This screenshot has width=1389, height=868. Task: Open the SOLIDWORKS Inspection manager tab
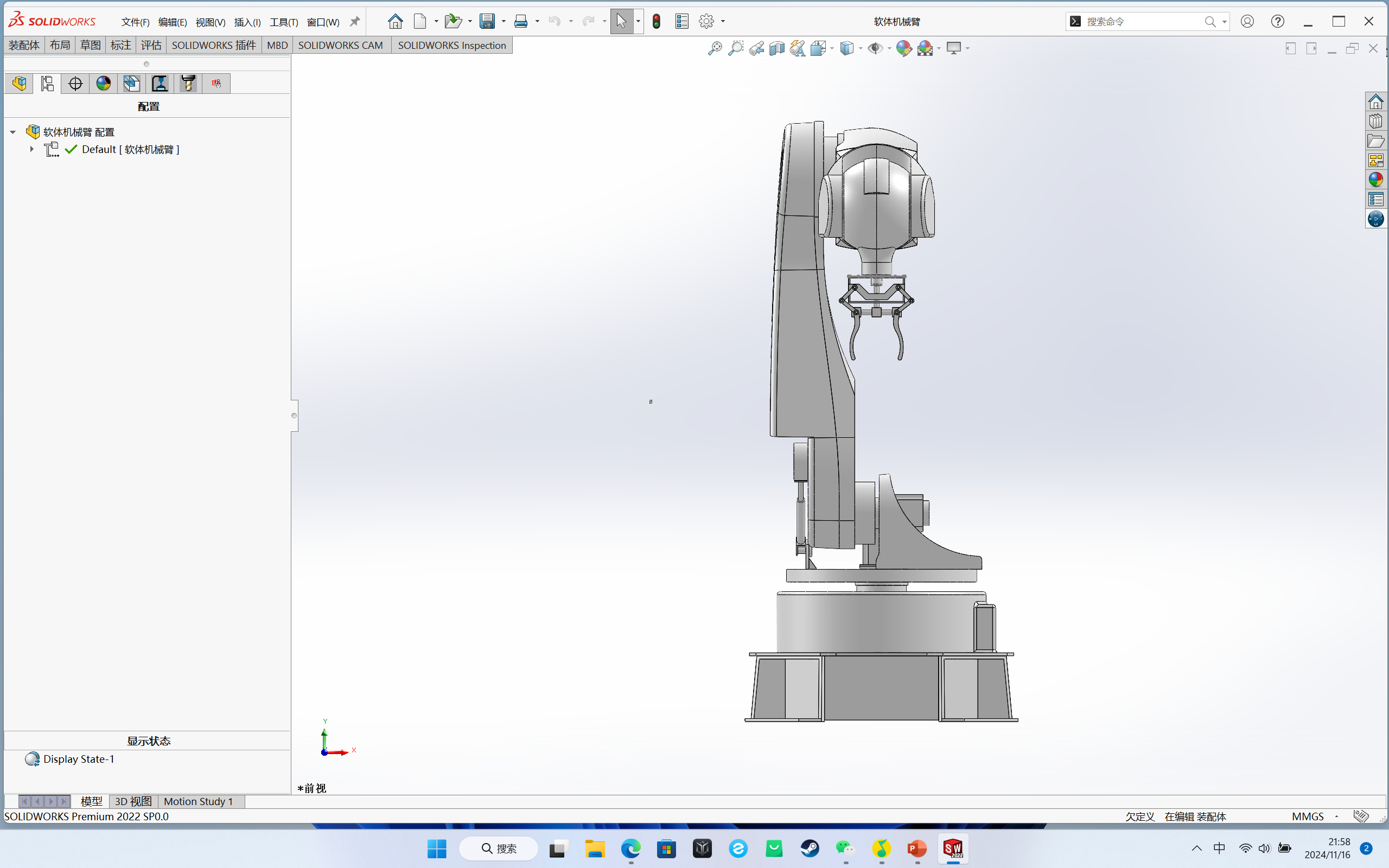(x=216, y=84)
